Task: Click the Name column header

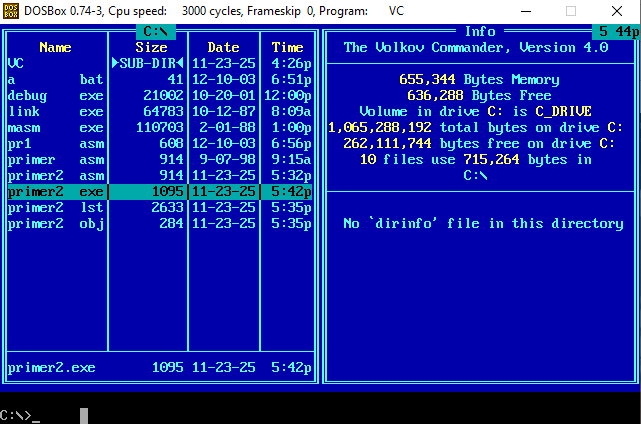Action: point(55,47)
